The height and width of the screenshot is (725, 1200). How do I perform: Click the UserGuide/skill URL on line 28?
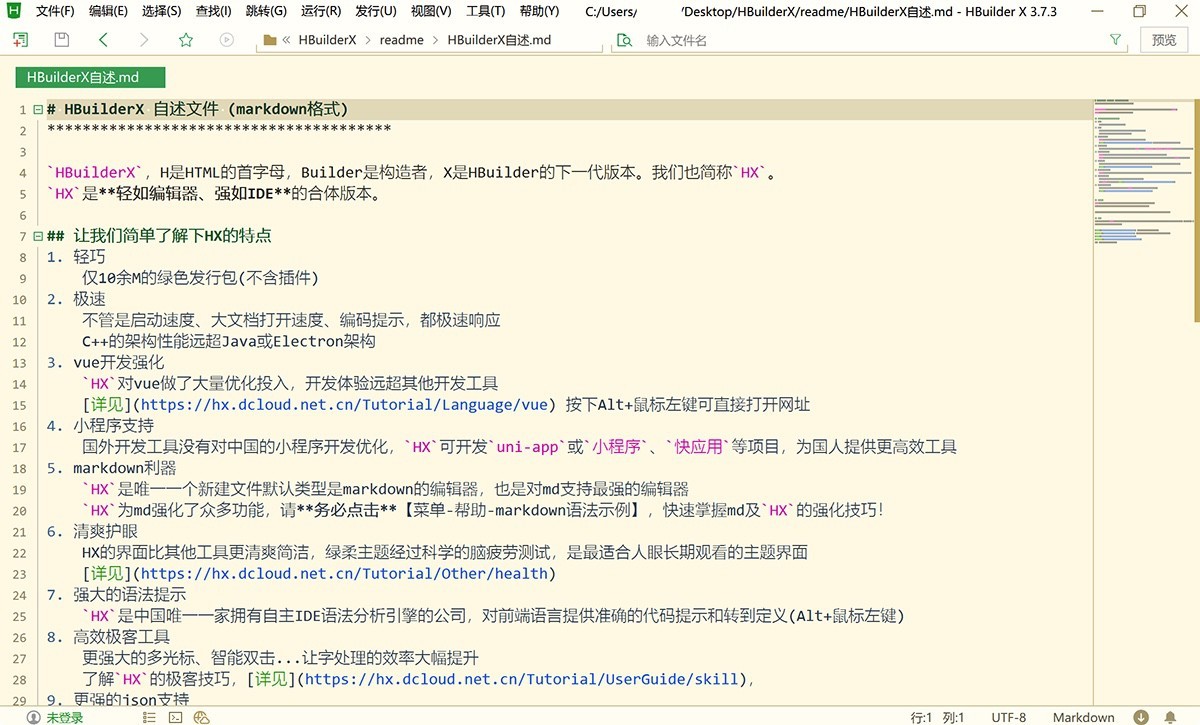(x=523, y=678)
